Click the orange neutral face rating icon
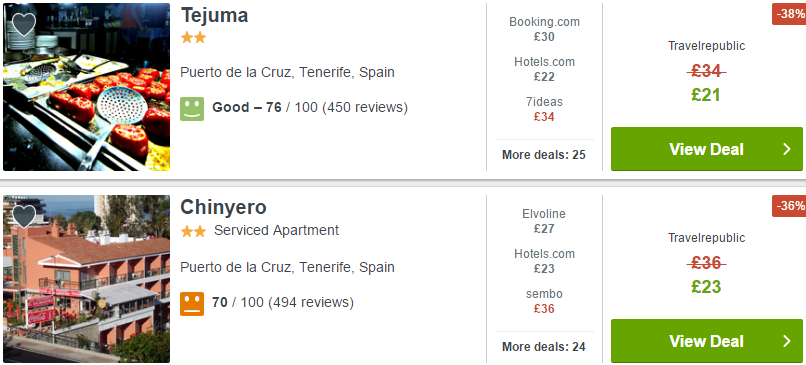Image resolution: width=806 pixels, height=365 pixels. (192, 304)
